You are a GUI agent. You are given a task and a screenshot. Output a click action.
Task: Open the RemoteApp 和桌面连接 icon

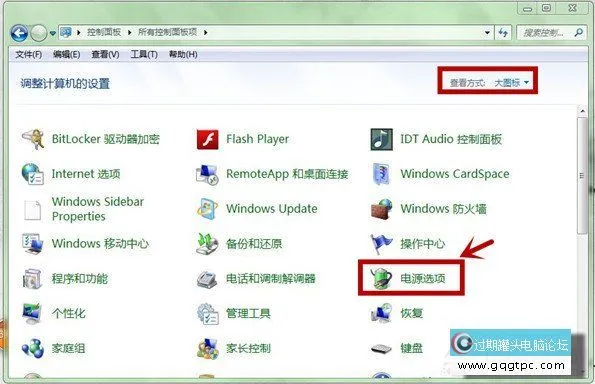[x=207, y=175]
